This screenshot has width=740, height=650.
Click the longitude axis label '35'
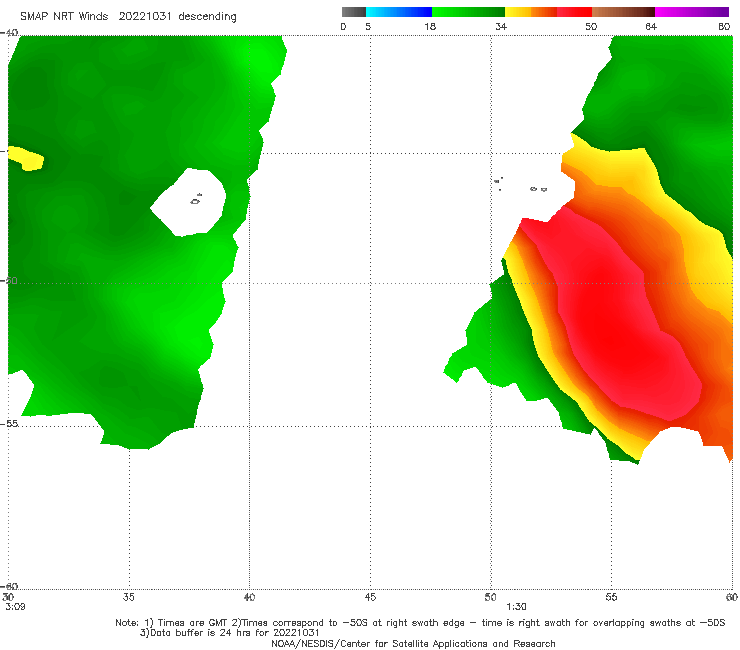pos(128,597)
